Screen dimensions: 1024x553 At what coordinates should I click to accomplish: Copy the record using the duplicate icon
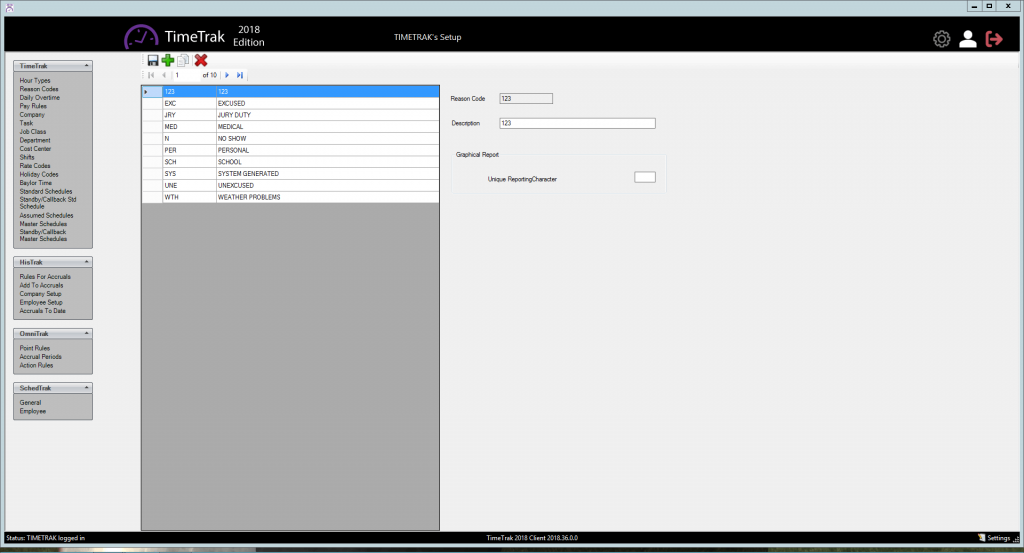184,60
